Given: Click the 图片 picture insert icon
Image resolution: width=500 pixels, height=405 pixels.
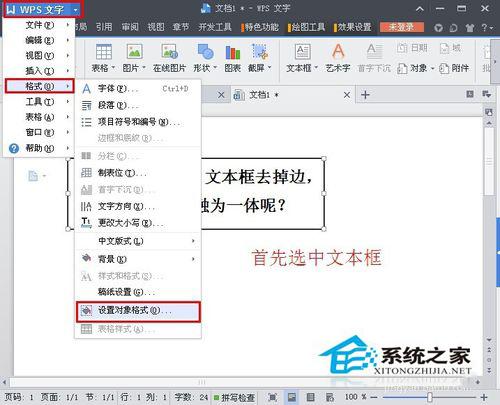Looking at the screenshot, I should [134, 52].
